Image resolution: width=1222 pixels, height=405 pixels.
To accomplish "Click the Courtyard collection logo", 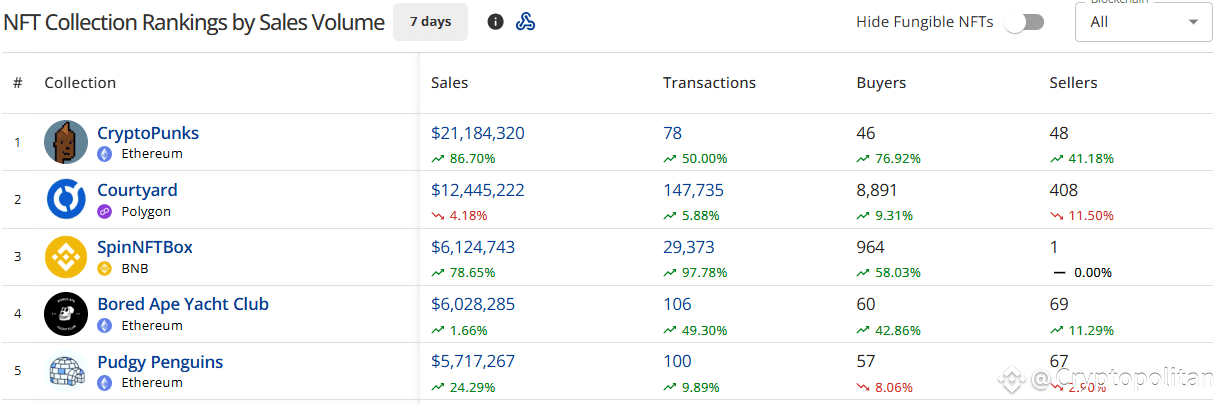I will (x=66, y=199).
